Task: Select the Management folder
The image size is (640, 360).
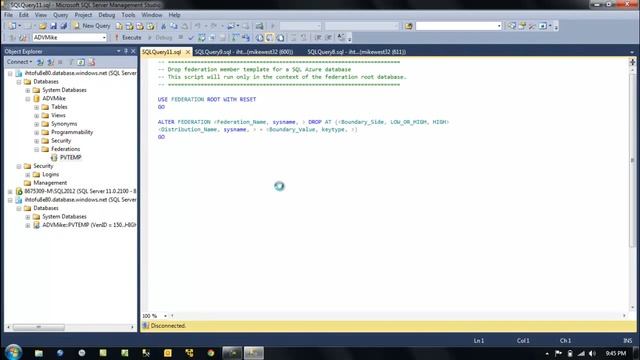Action: click(x=50, y=183)
